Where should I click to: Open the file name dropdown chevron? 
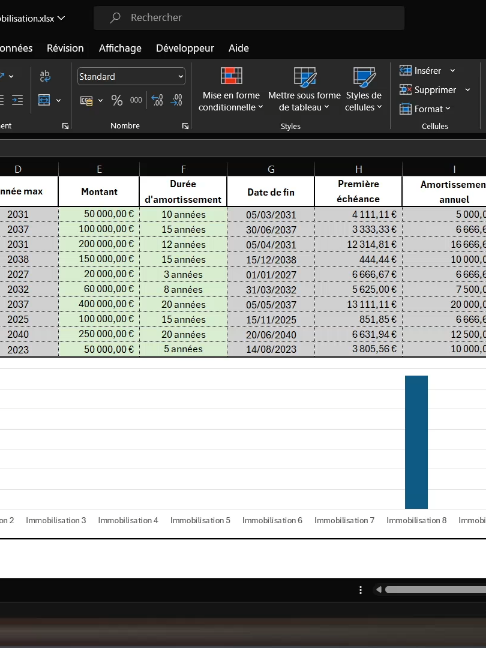[61, 18]
